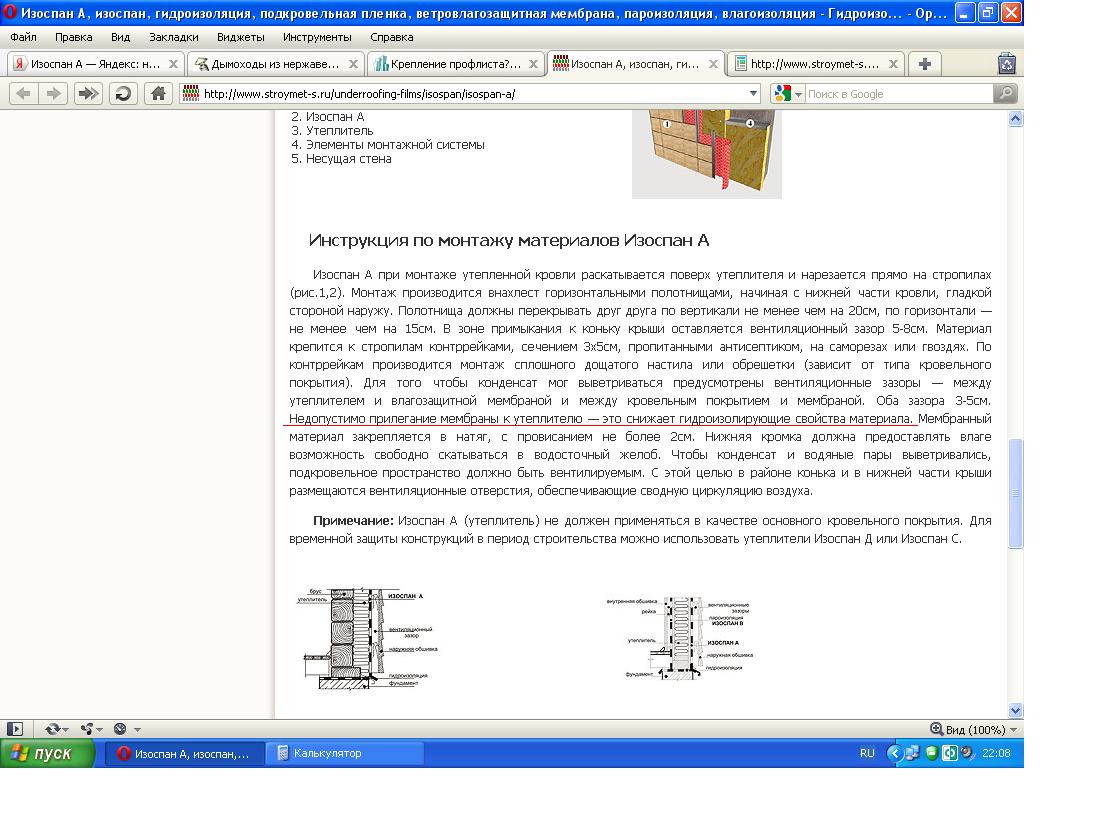Open the Файл menu

coord(24,37)
